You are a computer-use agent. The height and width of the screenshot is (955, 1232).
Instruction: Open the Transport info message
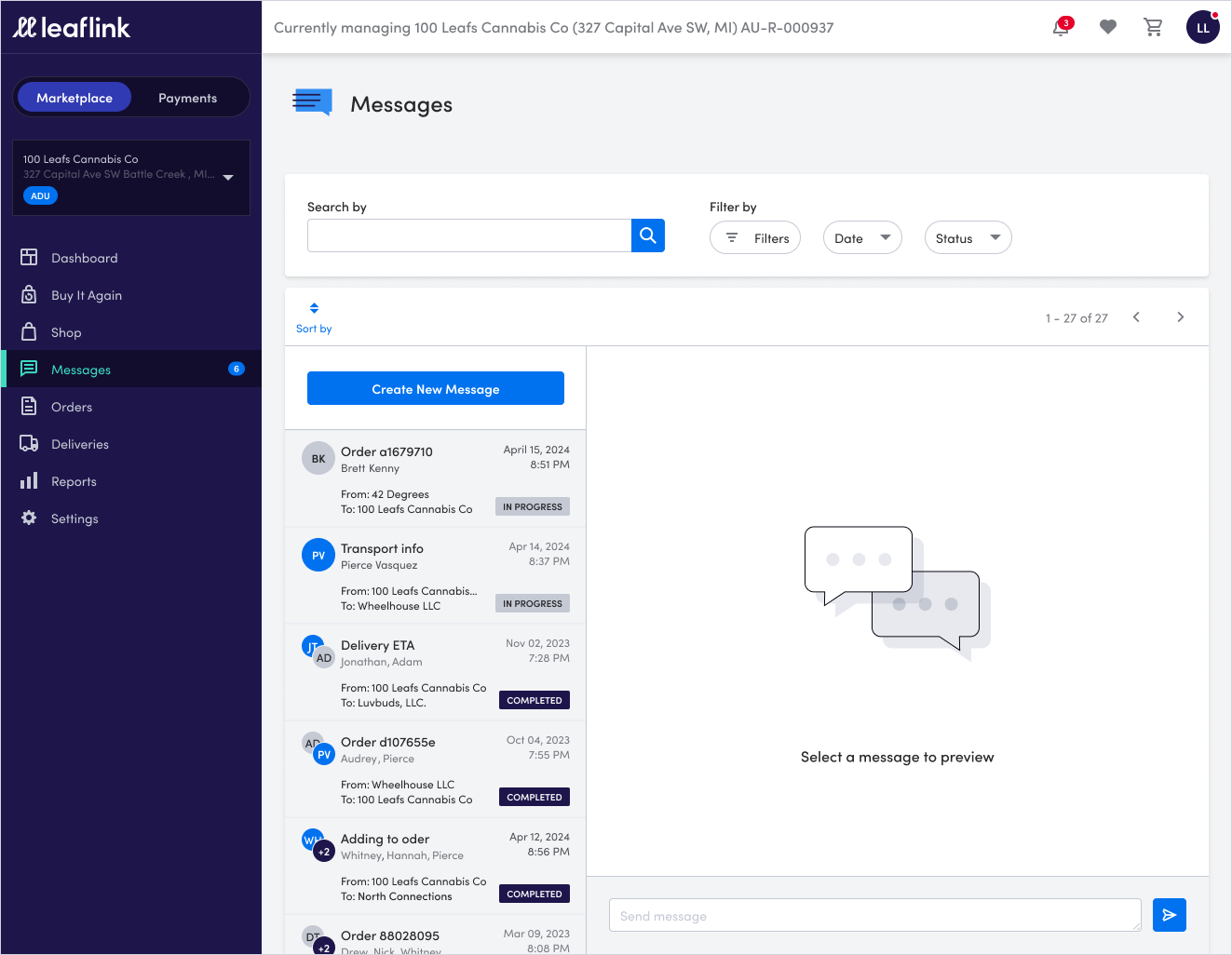[x=435, y=575]
